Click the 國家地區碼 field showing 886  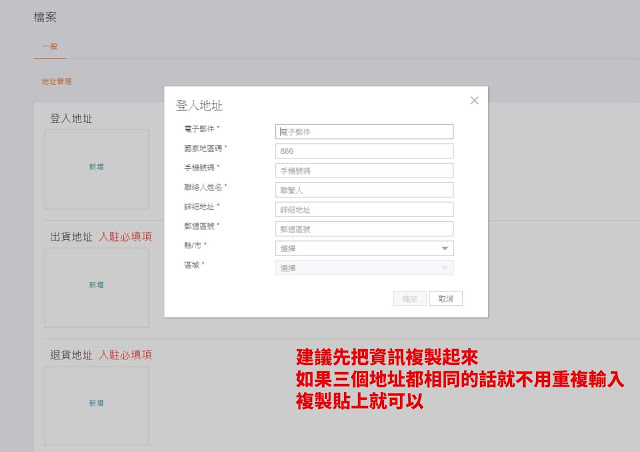coord(364,151)
